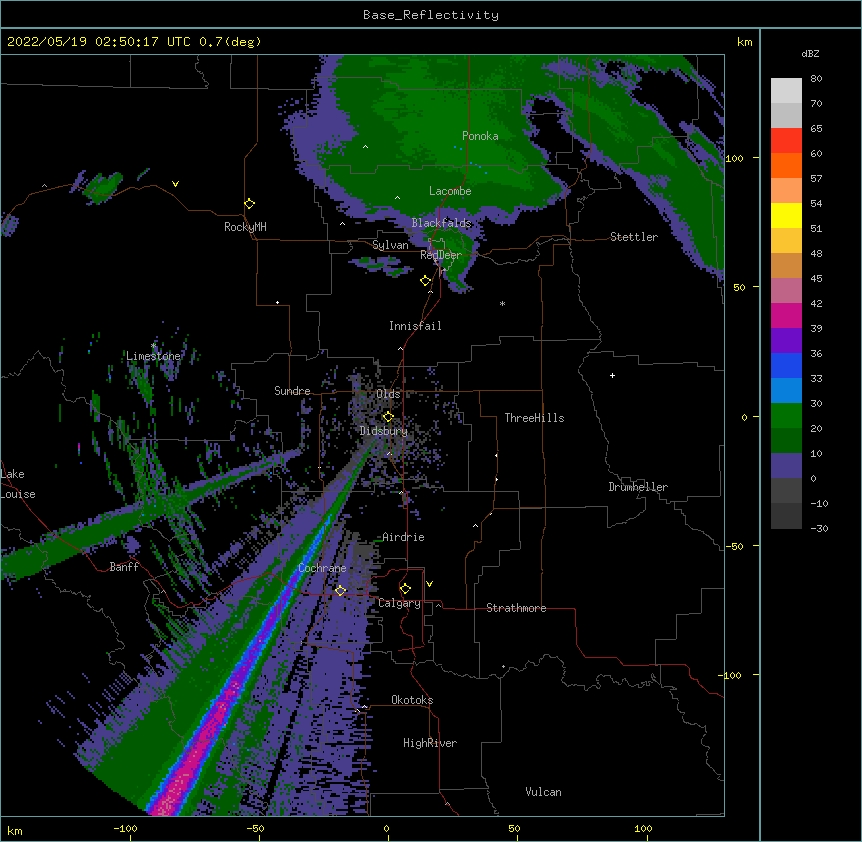Select the light gray 70-80 dBZ swatch

786,91
